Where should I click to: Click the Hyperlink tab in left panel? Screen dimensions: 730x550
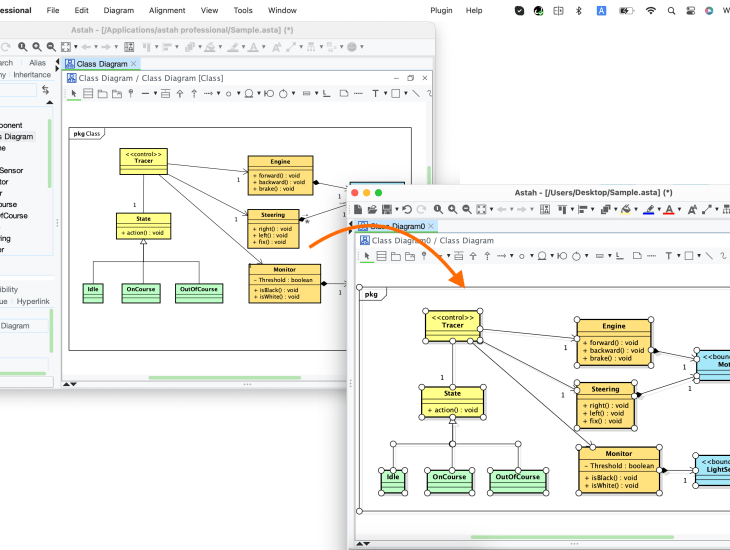33,301
